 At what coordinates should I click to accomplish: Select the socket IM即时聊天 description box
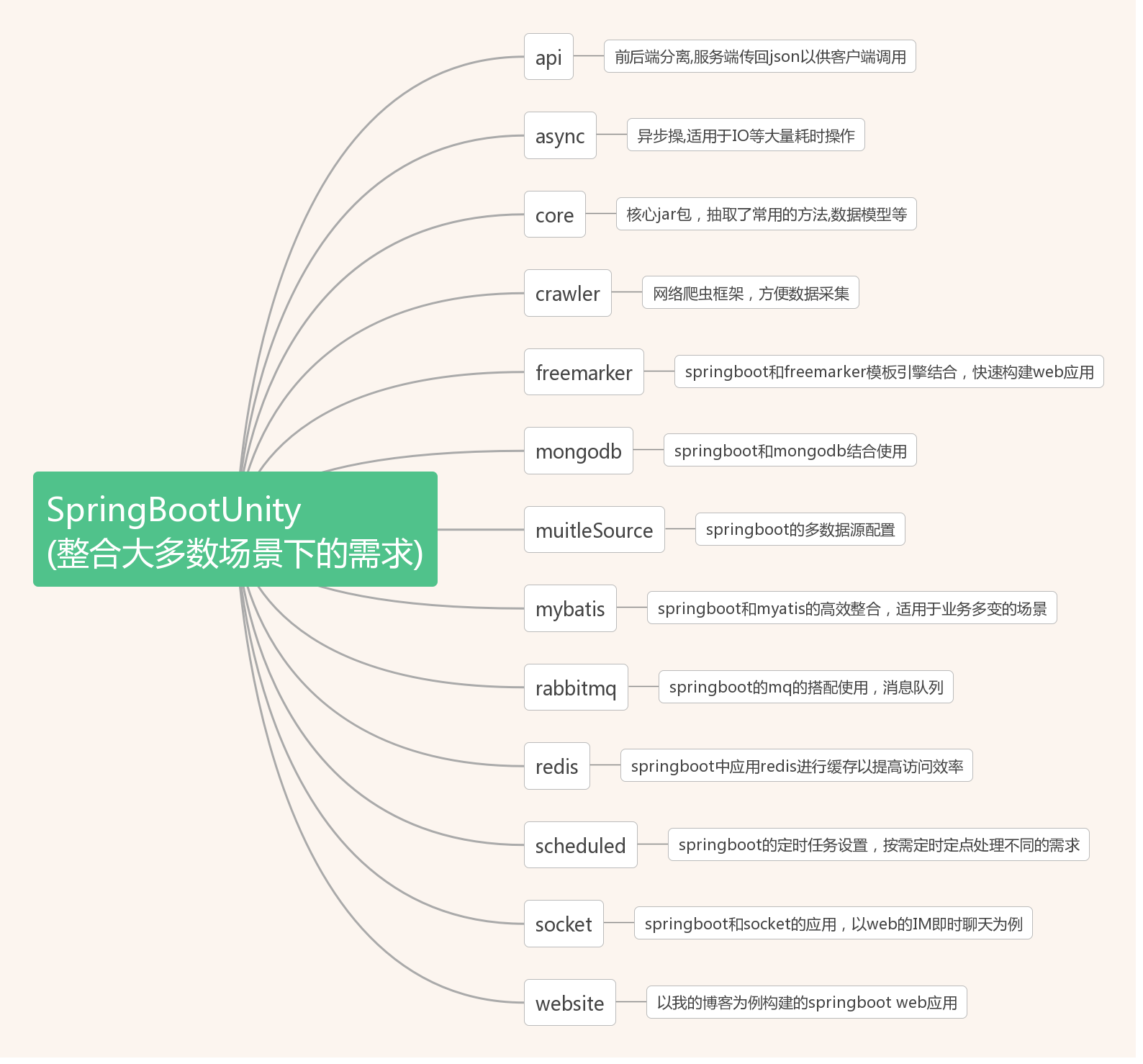coord(833,924)
